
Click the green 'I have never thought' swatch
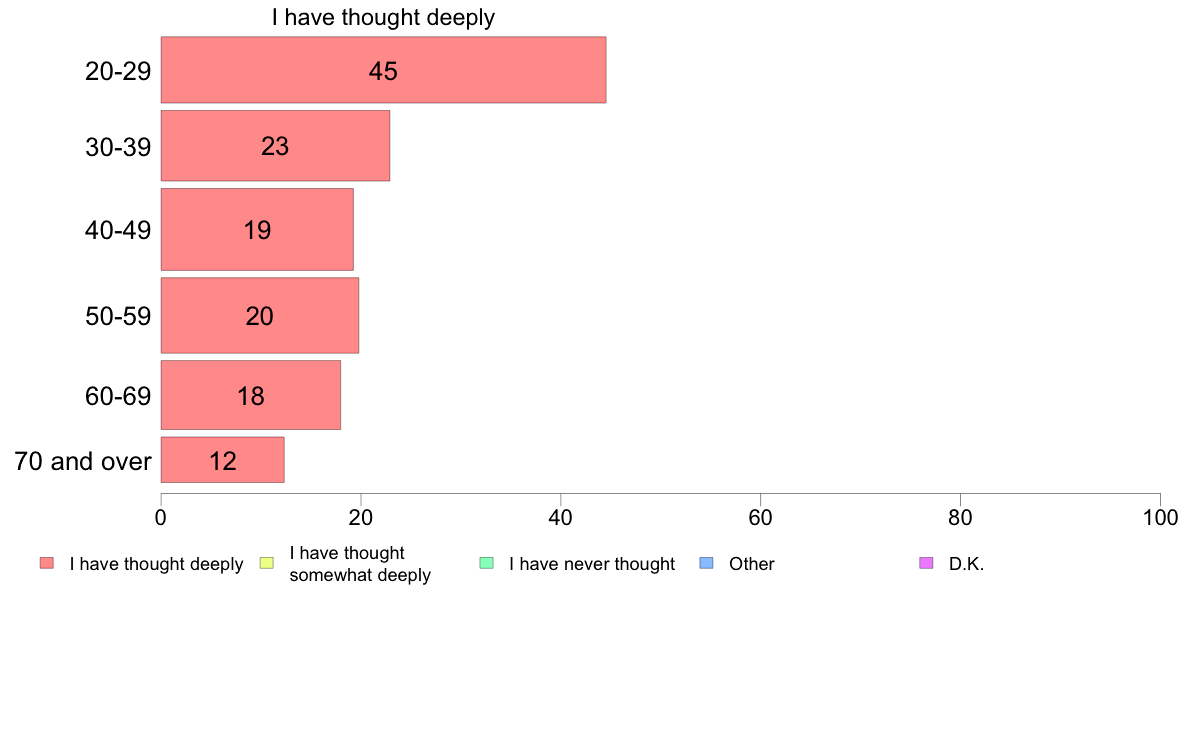click(x=486, y=563)
